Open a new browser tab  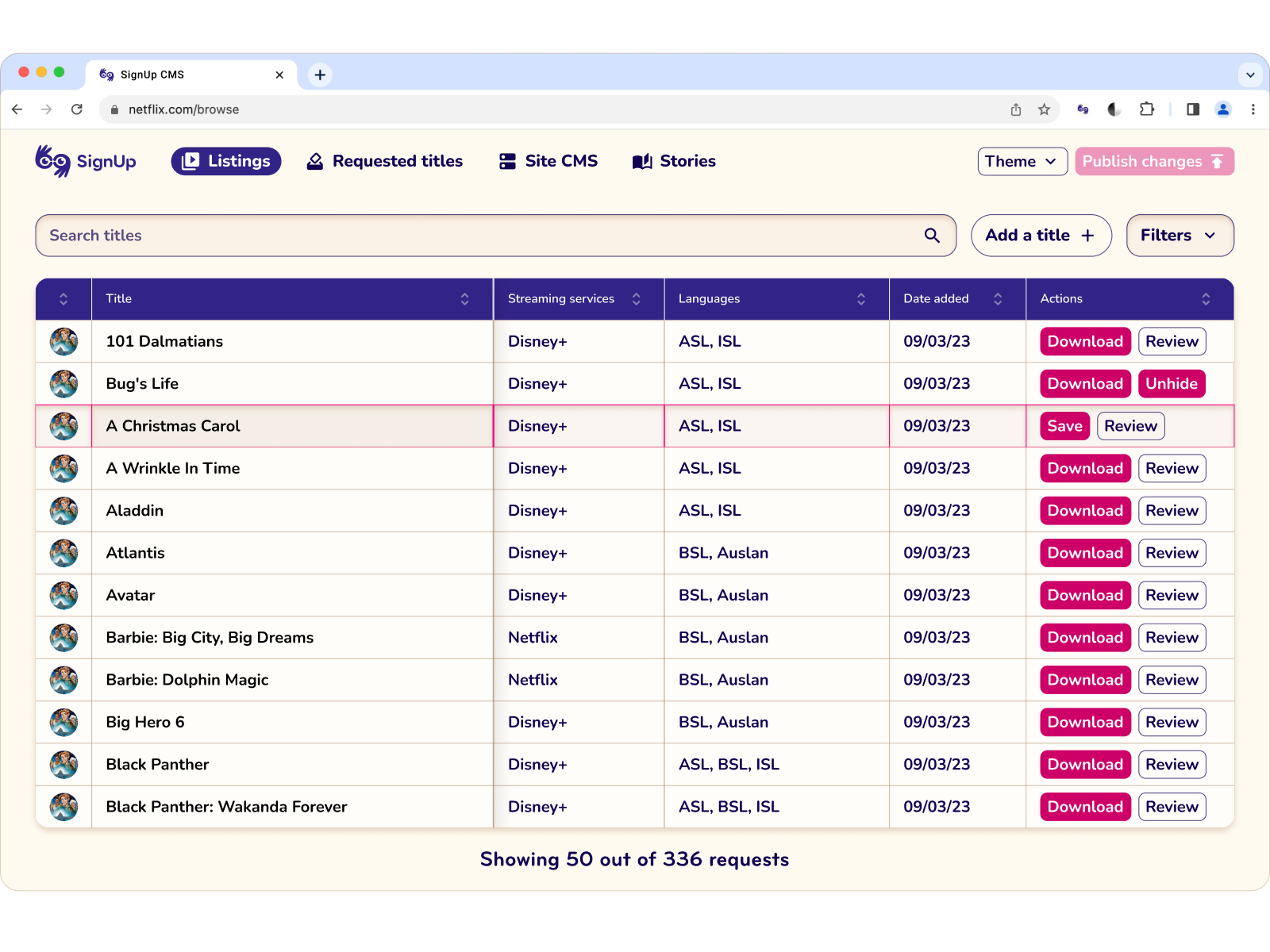(x=320, y=75)
